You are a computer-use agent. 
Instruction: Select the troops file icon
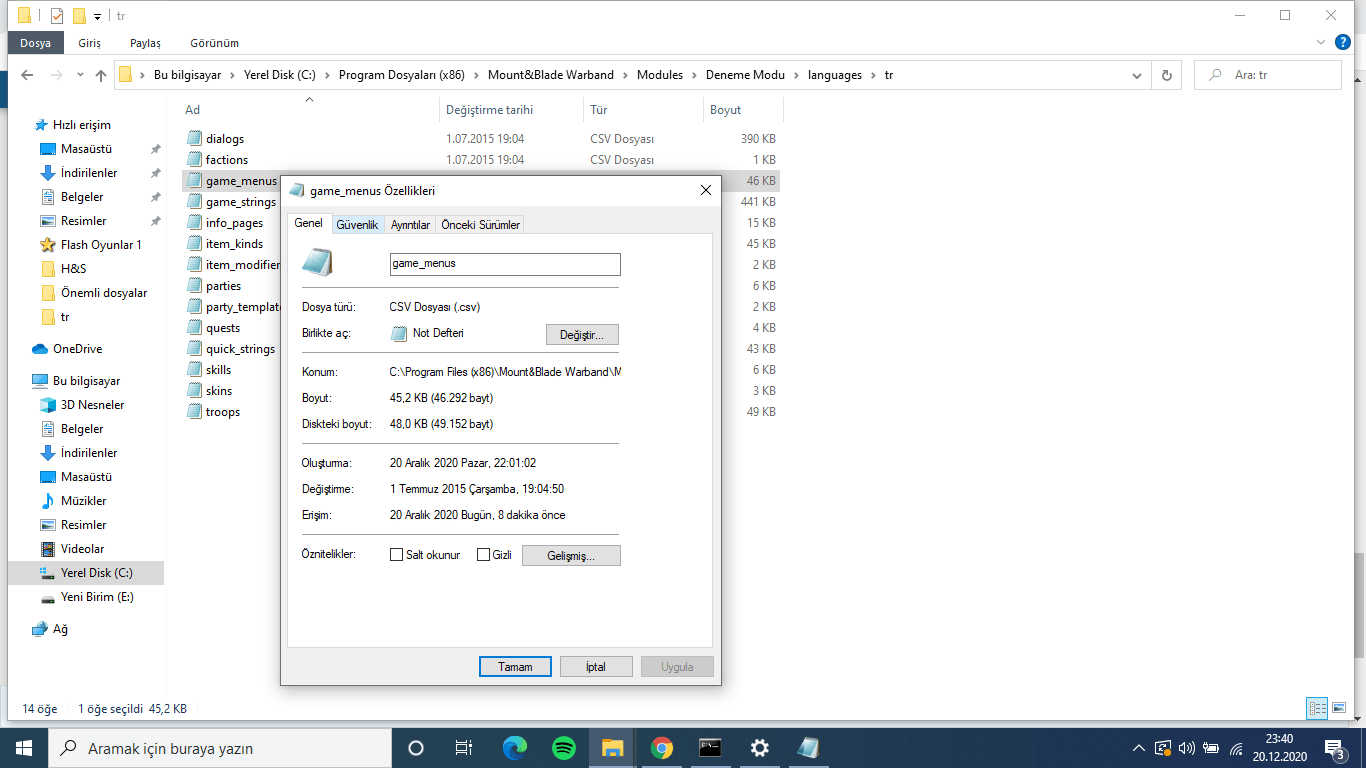(x=195, y=411)
